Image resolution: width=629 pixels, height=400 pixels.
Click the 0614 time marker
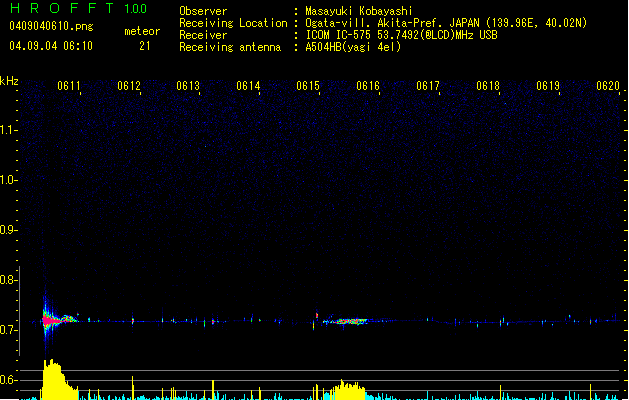[248, 86]
